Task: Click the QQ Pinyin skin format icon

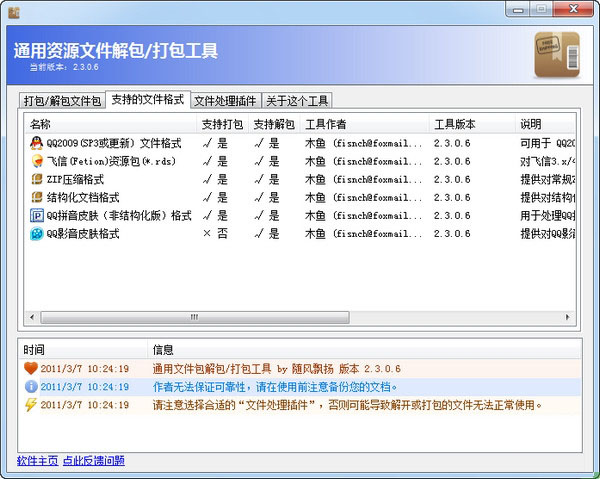Action: click(x=37, y=215)
